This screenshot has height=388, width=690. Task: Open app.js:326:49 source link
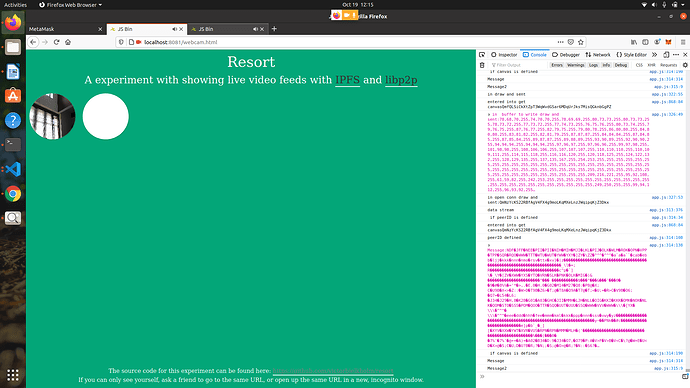pyautogui.click(x=667, y=114)
